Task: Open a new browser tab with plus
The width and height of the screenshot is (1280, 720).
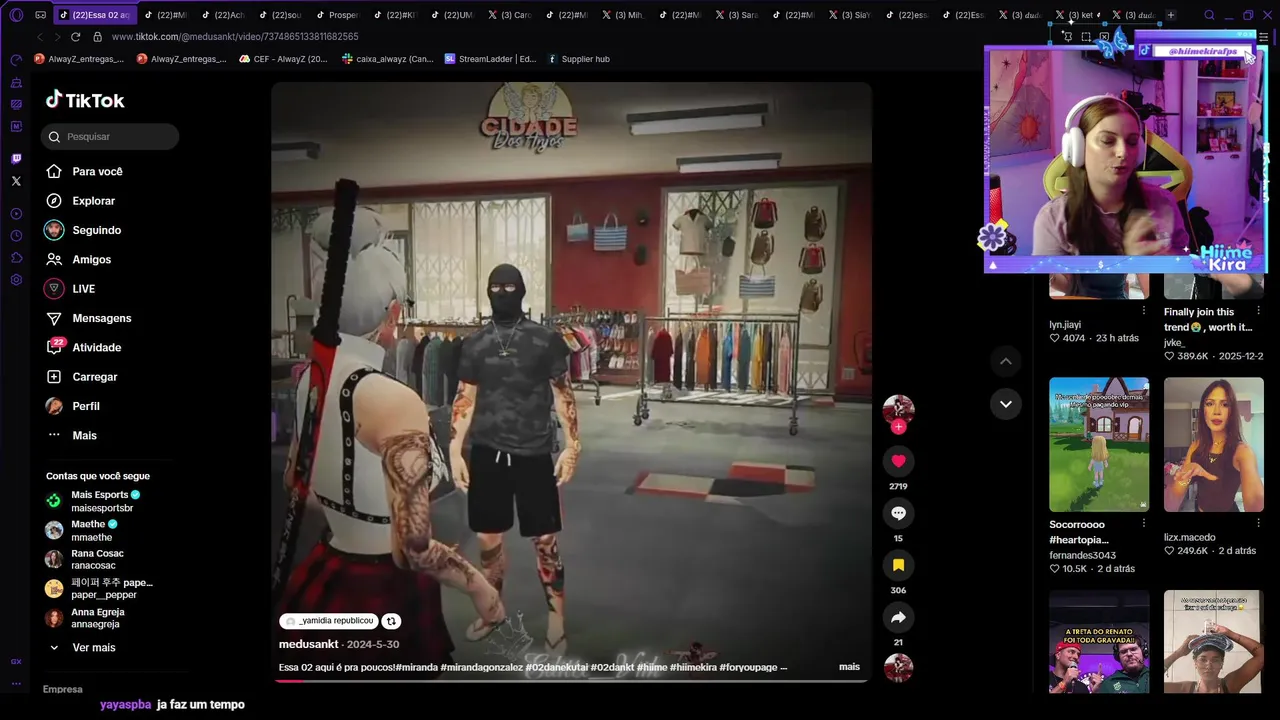Action: [1170, 15]
